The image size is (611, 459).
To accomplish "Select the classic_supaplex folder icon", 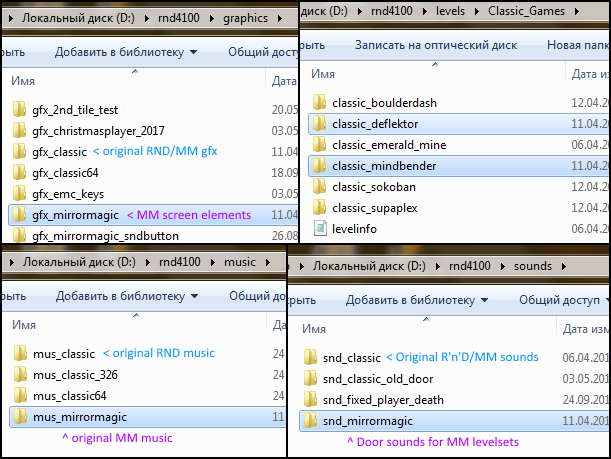I will 319,207.
